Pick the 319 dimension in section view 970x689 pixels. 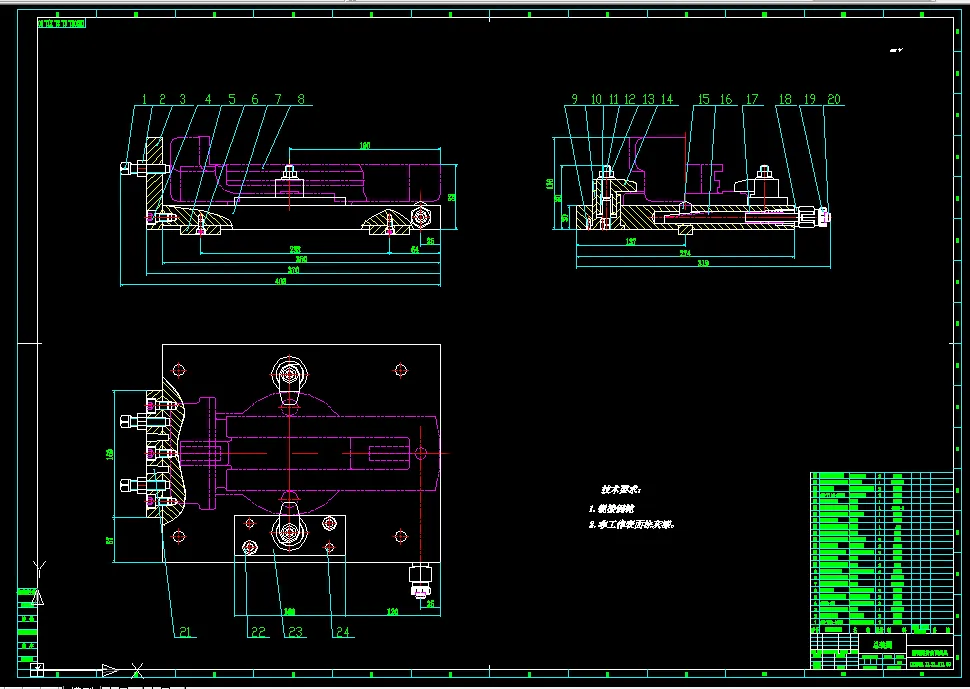point(703,263)
